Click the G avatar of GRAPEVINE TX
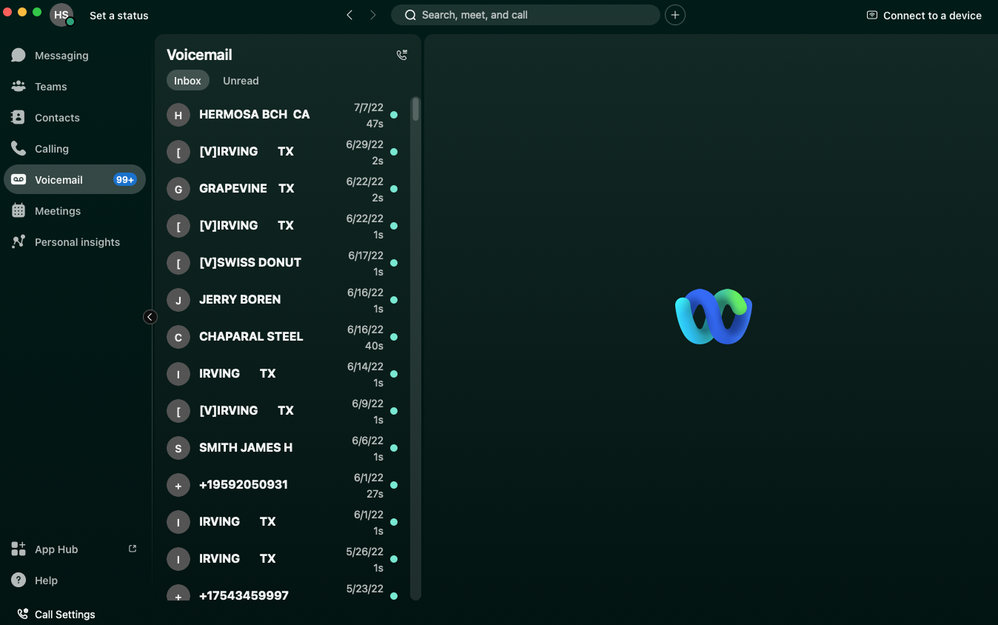Screen dimensions: 998x625 click(178, 189)
